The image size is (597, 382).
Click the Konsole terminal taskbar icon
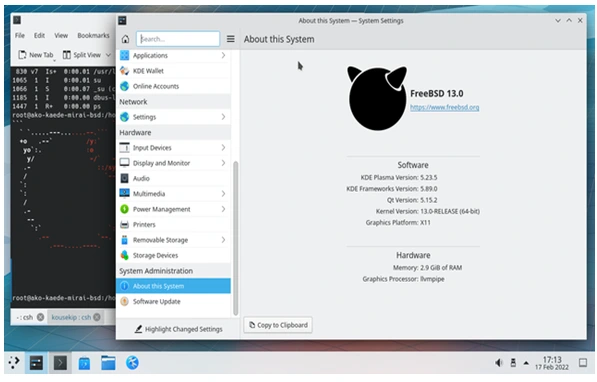click(60, 363)
